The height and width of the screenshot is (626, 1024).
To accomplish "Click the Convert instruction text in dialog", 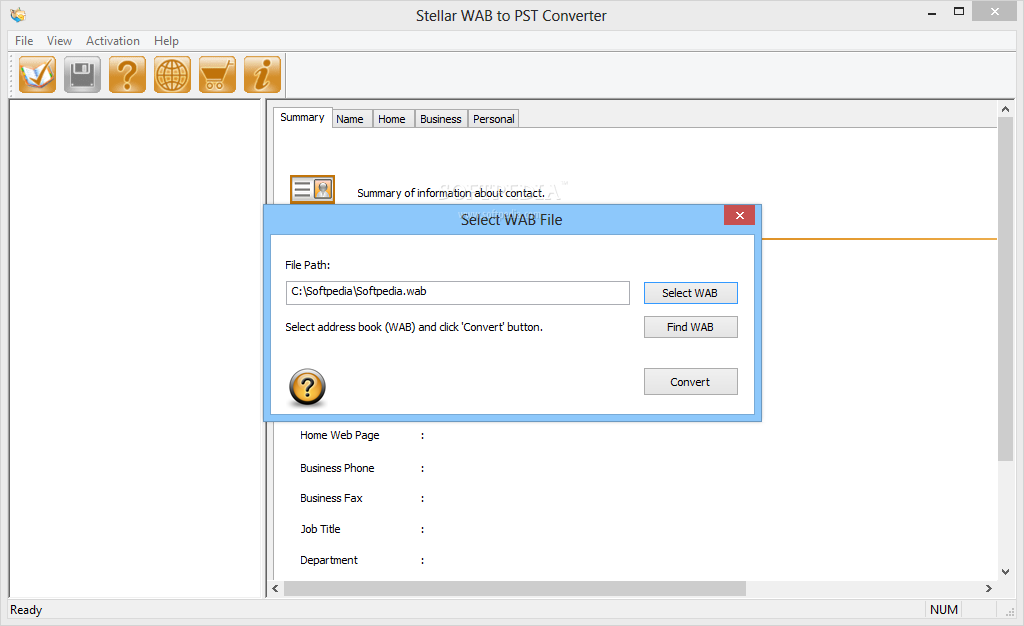I will click(x=414, y=327).
